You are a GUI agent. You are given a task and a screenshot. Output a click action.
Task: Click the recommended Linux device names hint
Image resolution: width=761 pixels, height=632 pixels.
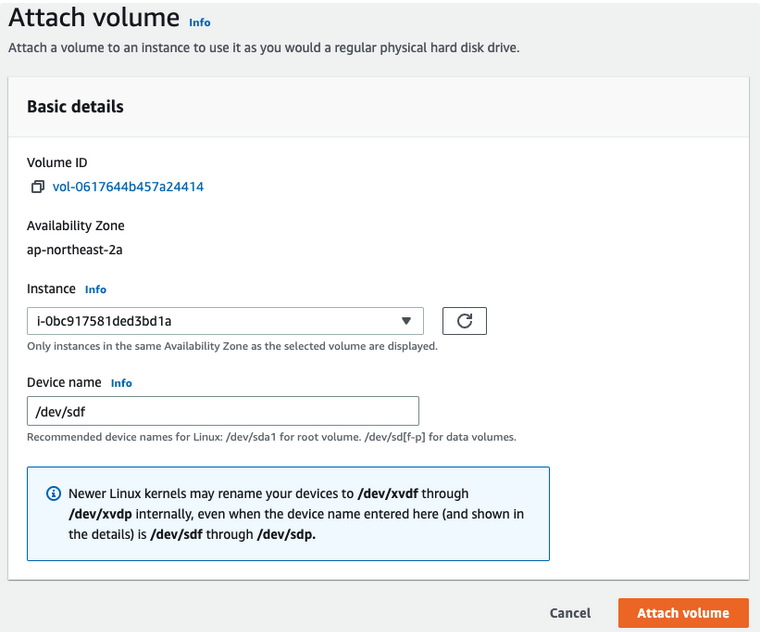tap(271, 437)
